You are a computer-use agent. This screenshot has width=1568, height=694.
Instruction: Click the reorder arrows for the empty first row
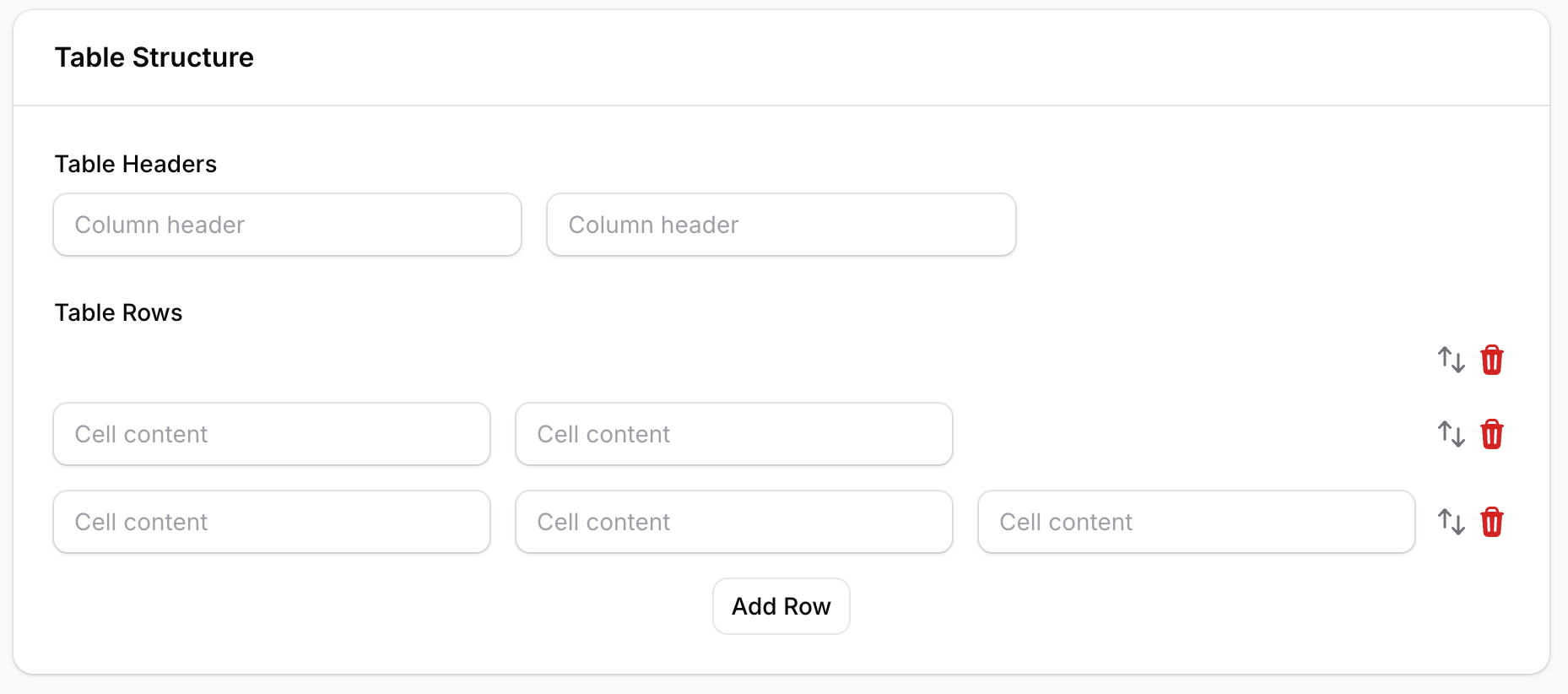[x=1451, y=360]
